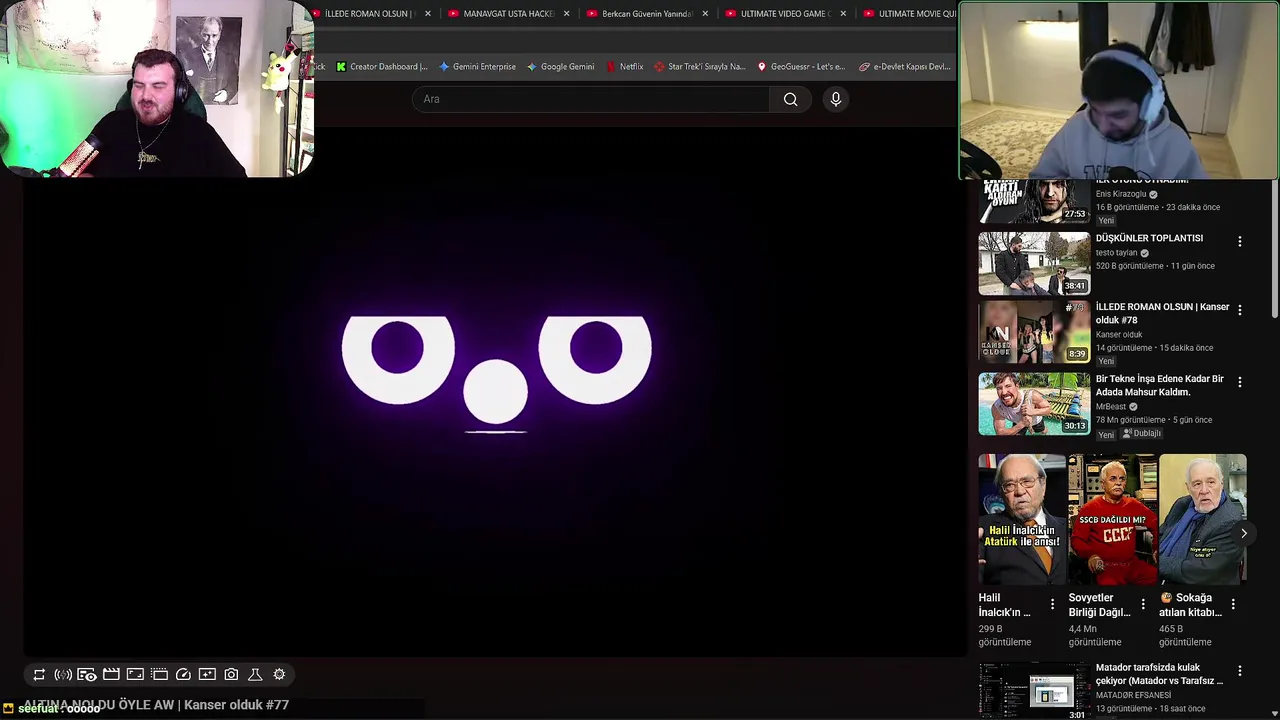1280x720 pixels.
Task: Start voice search with microphone icon
Action: click(x=836, y=99)
